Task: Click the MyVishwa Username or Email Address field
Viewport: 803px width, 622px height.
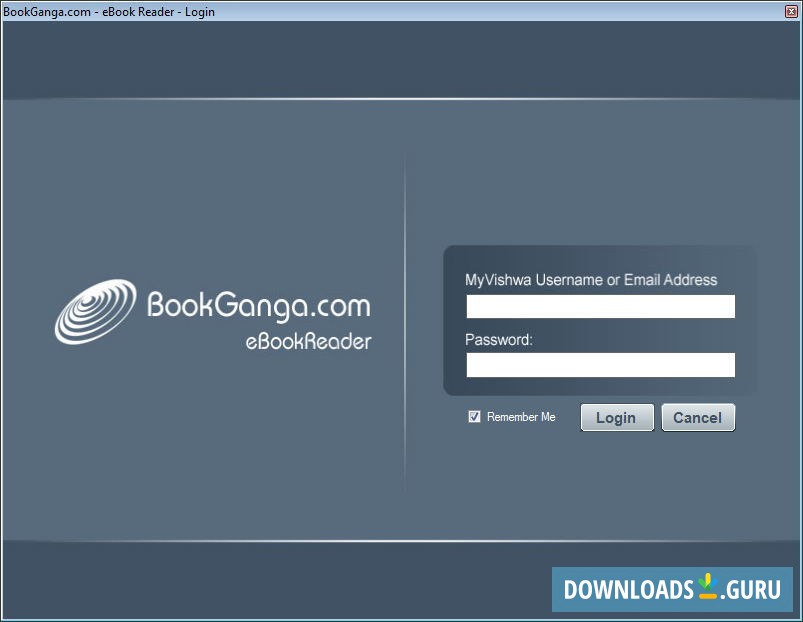Action: pyautogui.click(x=600, y=306)
